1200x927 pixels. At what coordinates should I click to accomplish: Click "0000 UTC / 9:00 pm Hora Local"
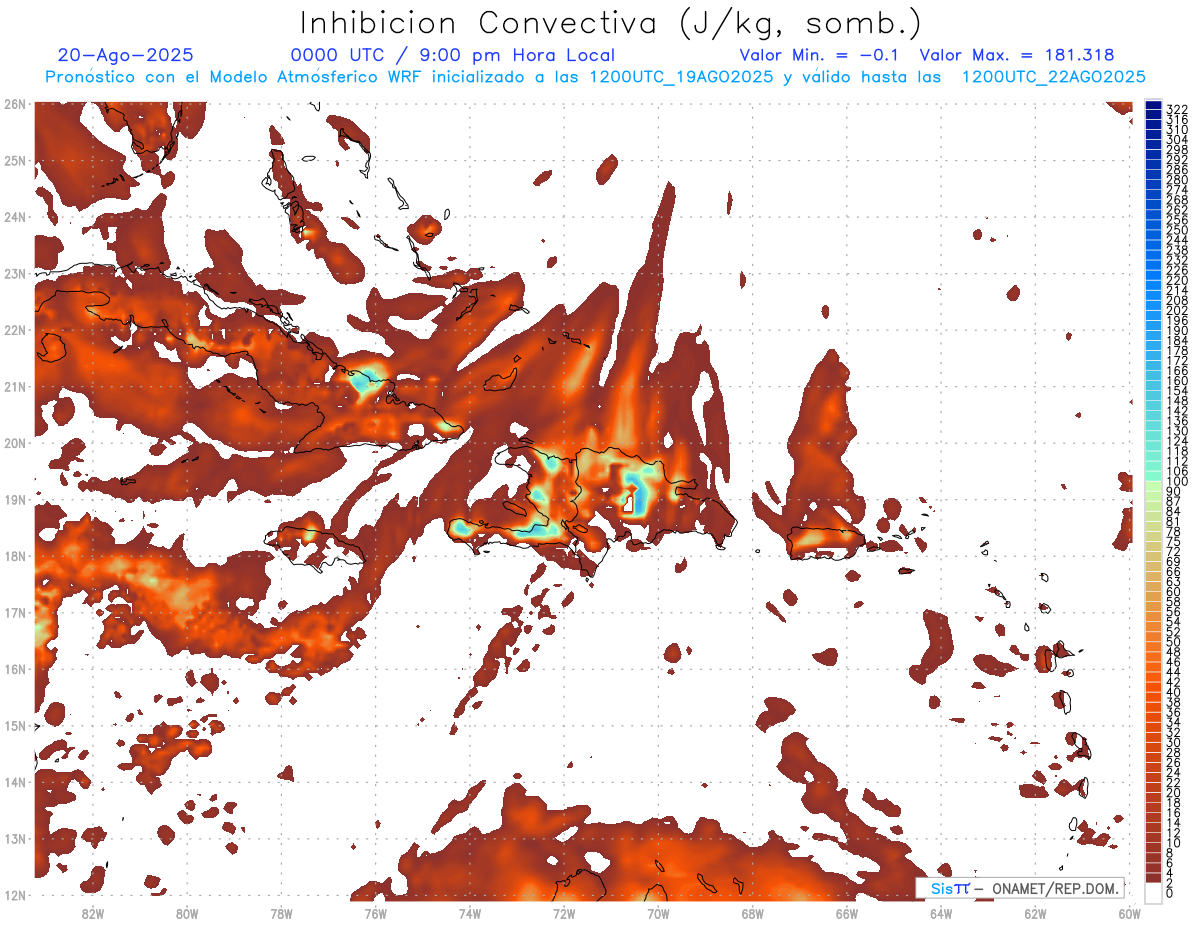(453, 55)
